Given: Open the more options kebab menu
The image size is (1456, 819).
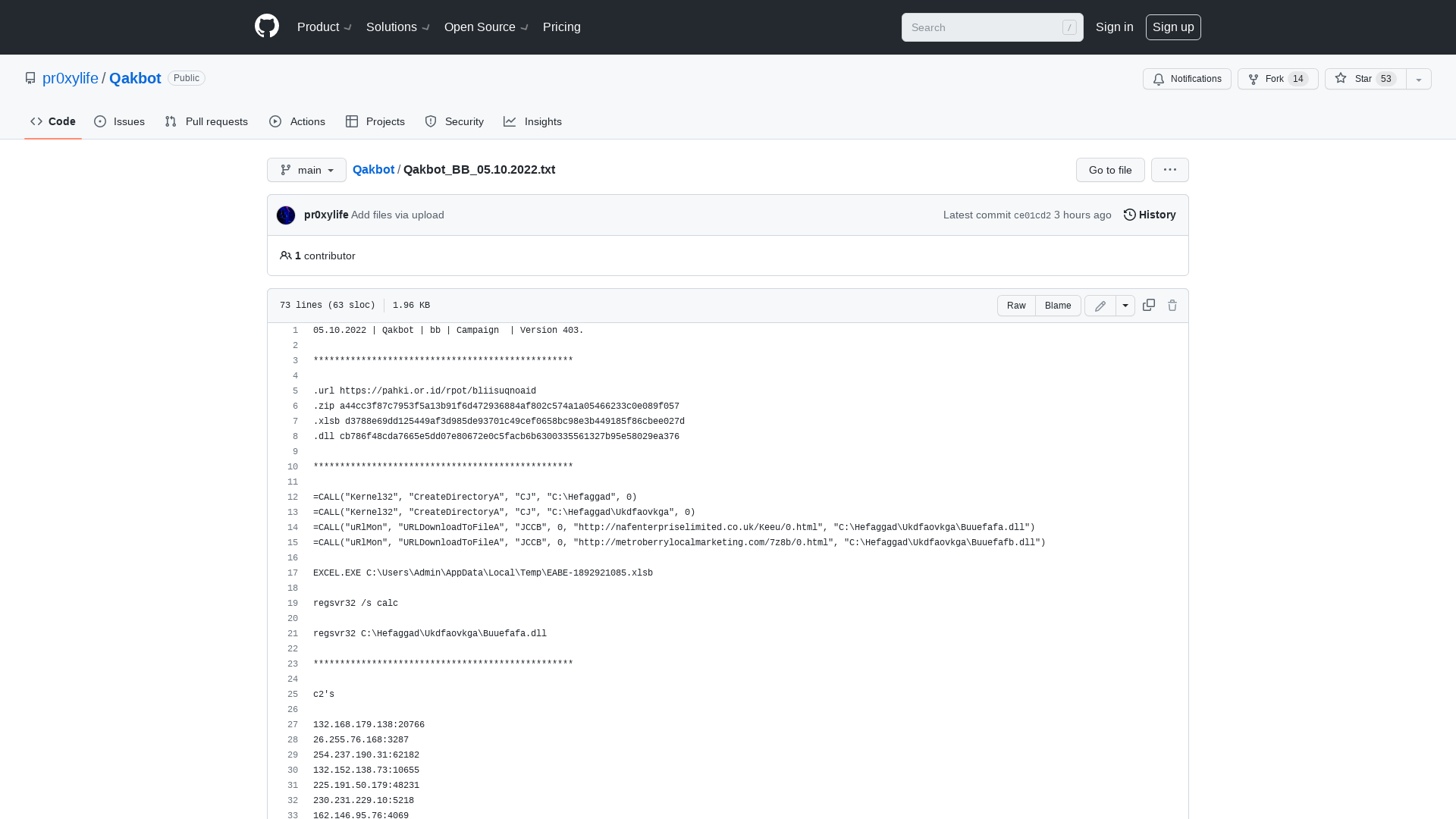Looking at the screenshot, I should coord(1169,170).
